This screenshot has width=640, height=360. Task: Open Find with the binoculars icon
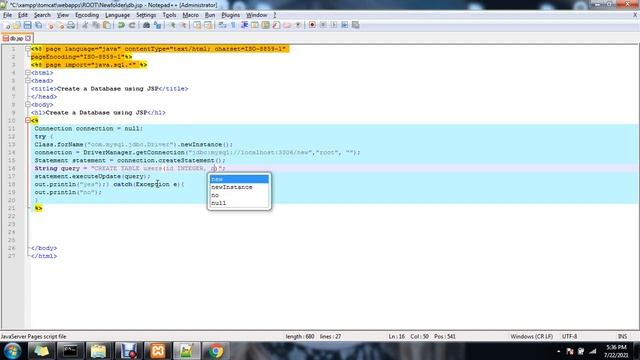[146, 25]
